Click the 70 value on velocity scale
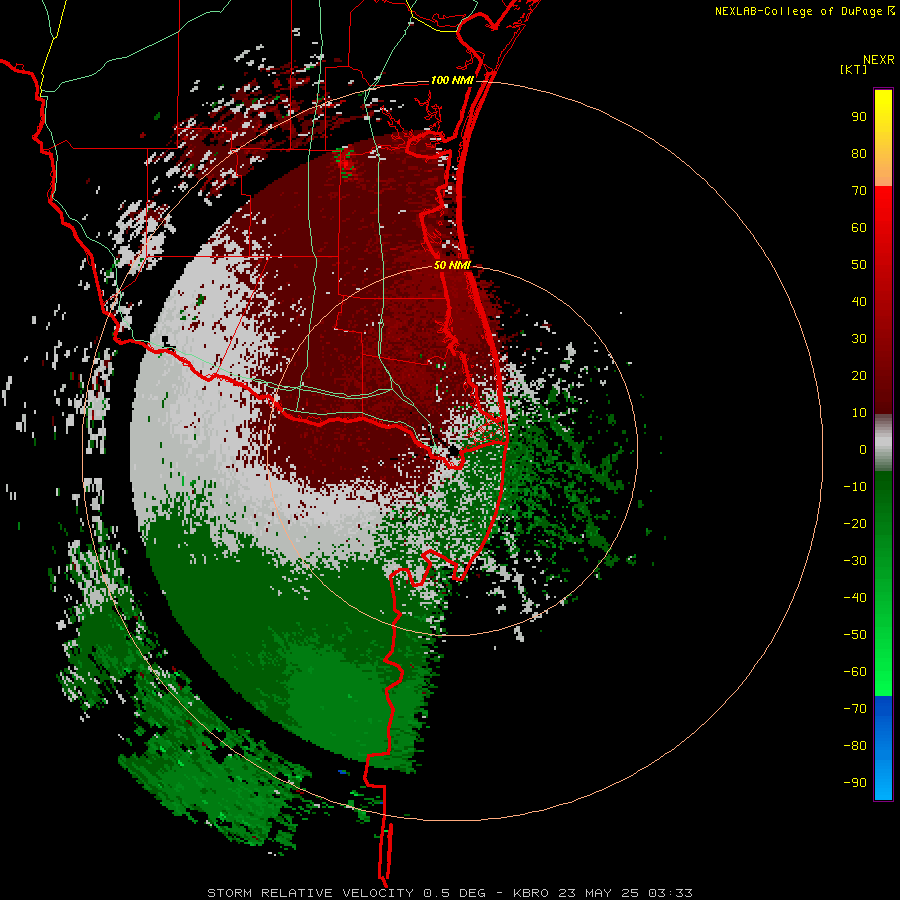 pos(859,191)
